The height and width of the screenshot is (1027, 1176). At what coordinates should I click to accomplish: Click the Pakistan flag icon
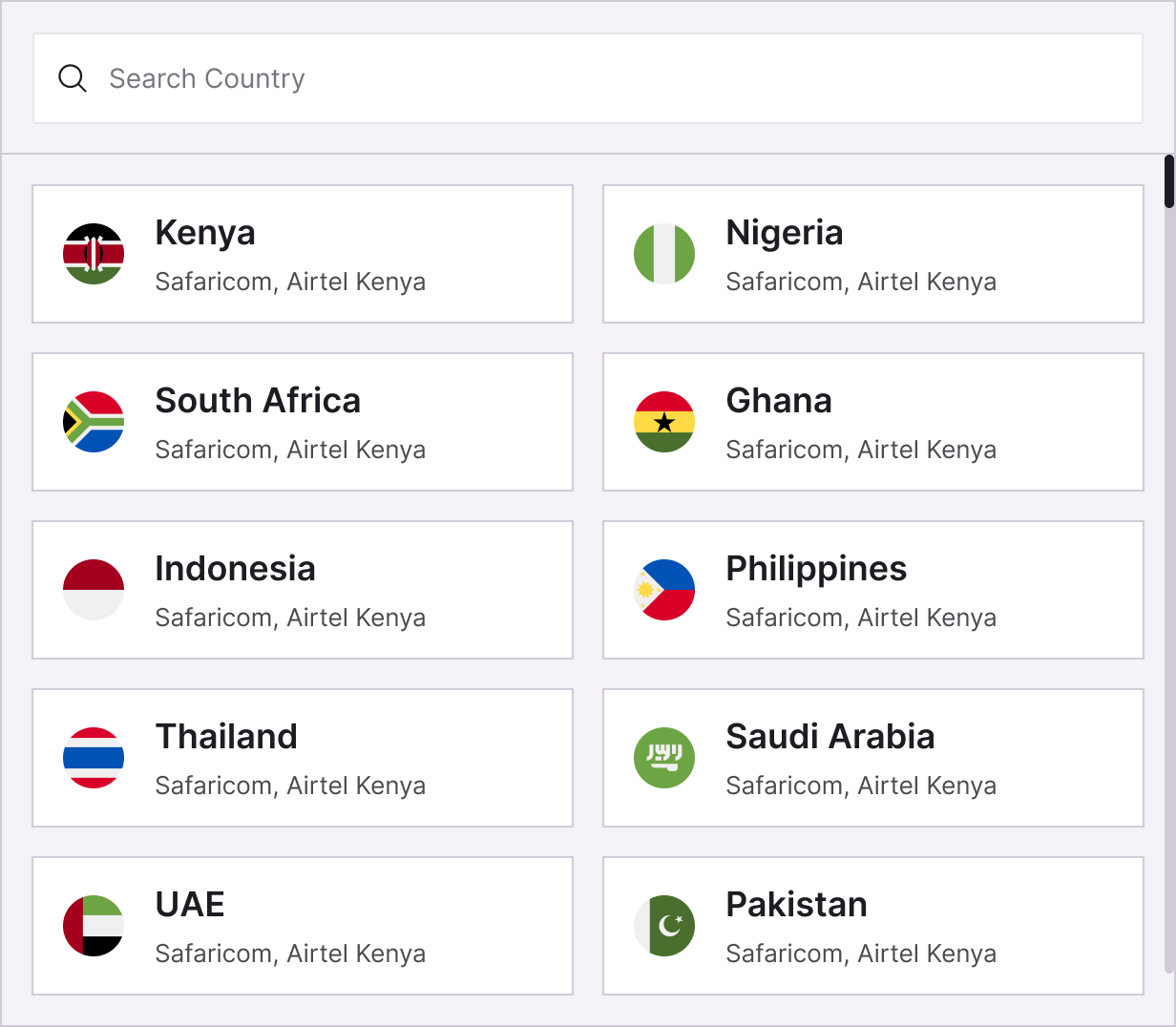[664, 926]
